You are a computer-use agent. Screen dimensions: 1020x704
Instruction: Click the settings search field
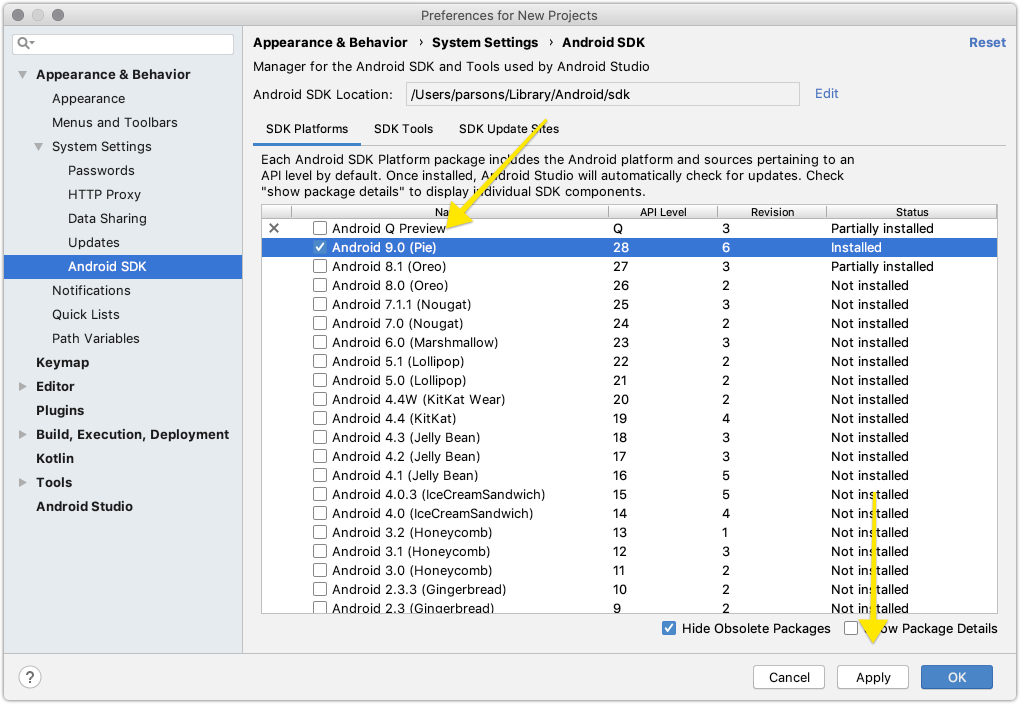click(x=123, y=44)
